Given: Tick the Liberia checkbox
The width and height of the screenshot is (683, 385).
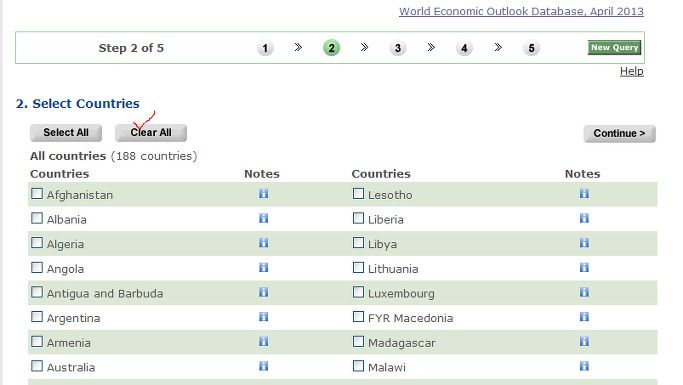Looking at the screenshot, I should [x=358, y=218].
